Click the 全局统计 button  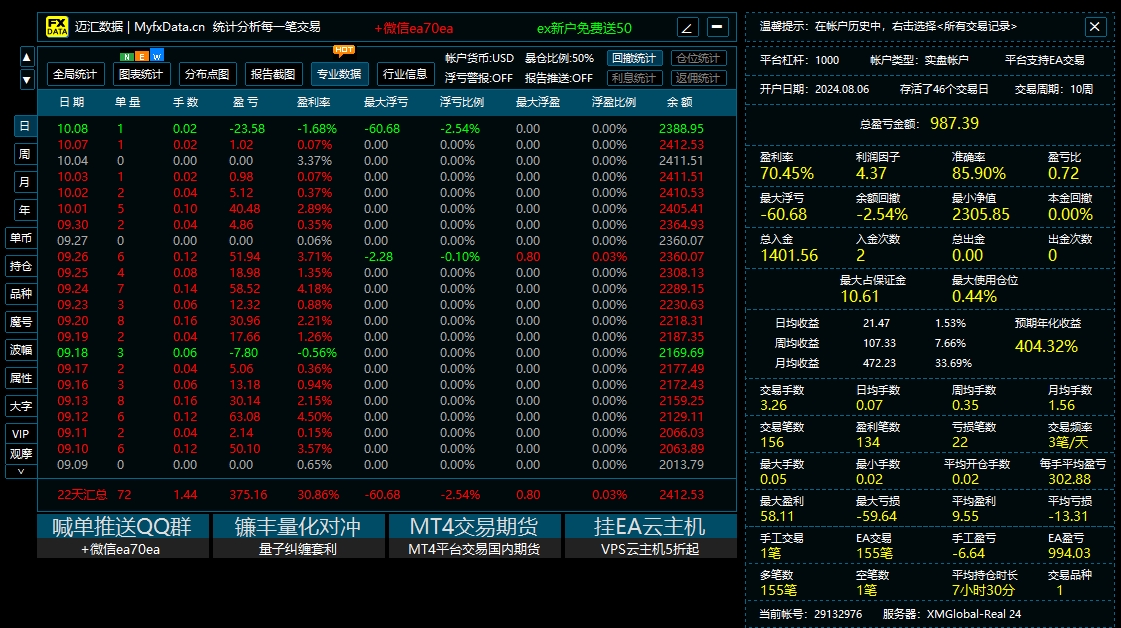pos(75,74)
